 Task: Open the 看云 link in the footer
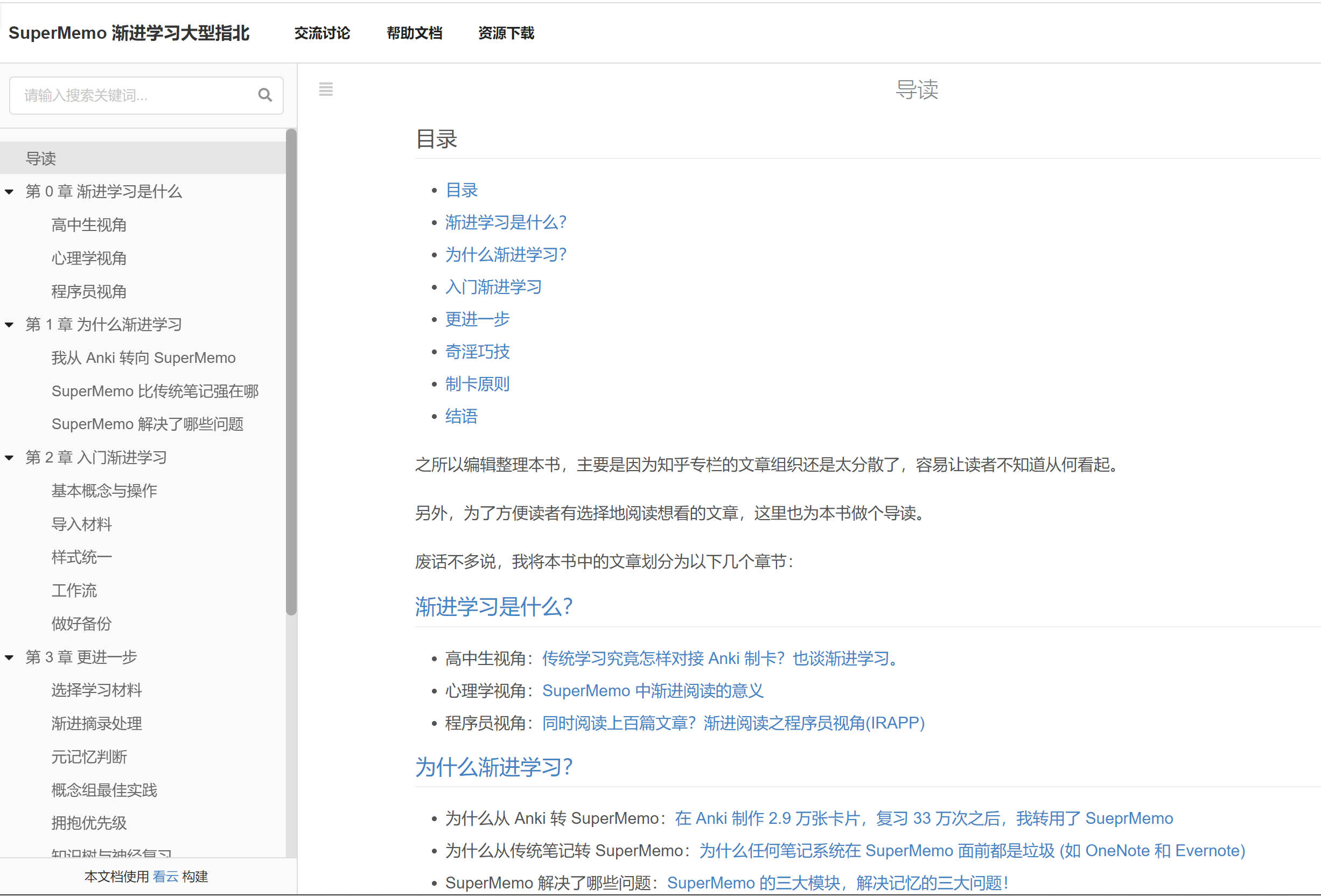pyautogui.click(x=165, y=876)
